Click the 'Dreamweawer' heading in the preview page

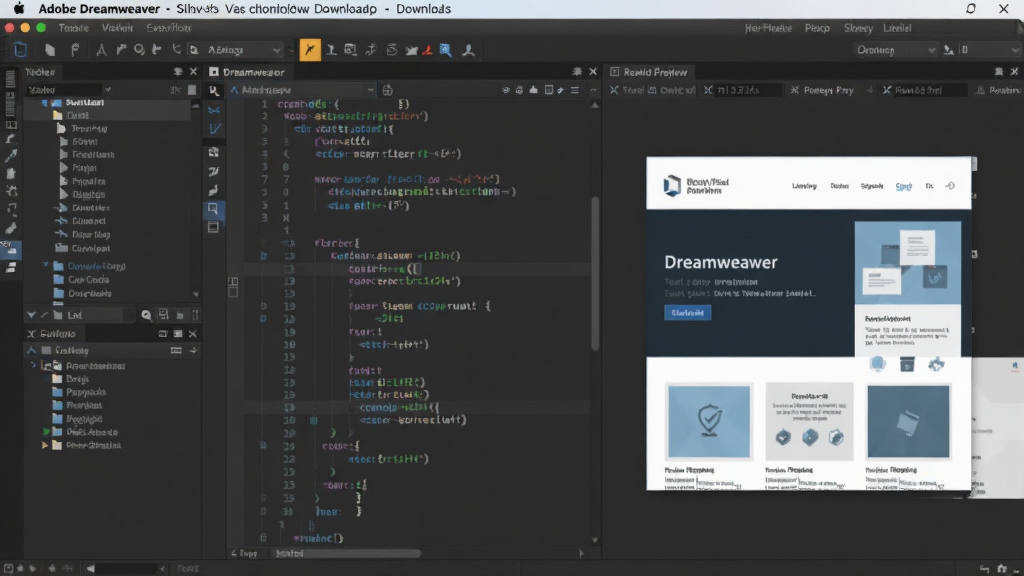(x=721, y=263)
